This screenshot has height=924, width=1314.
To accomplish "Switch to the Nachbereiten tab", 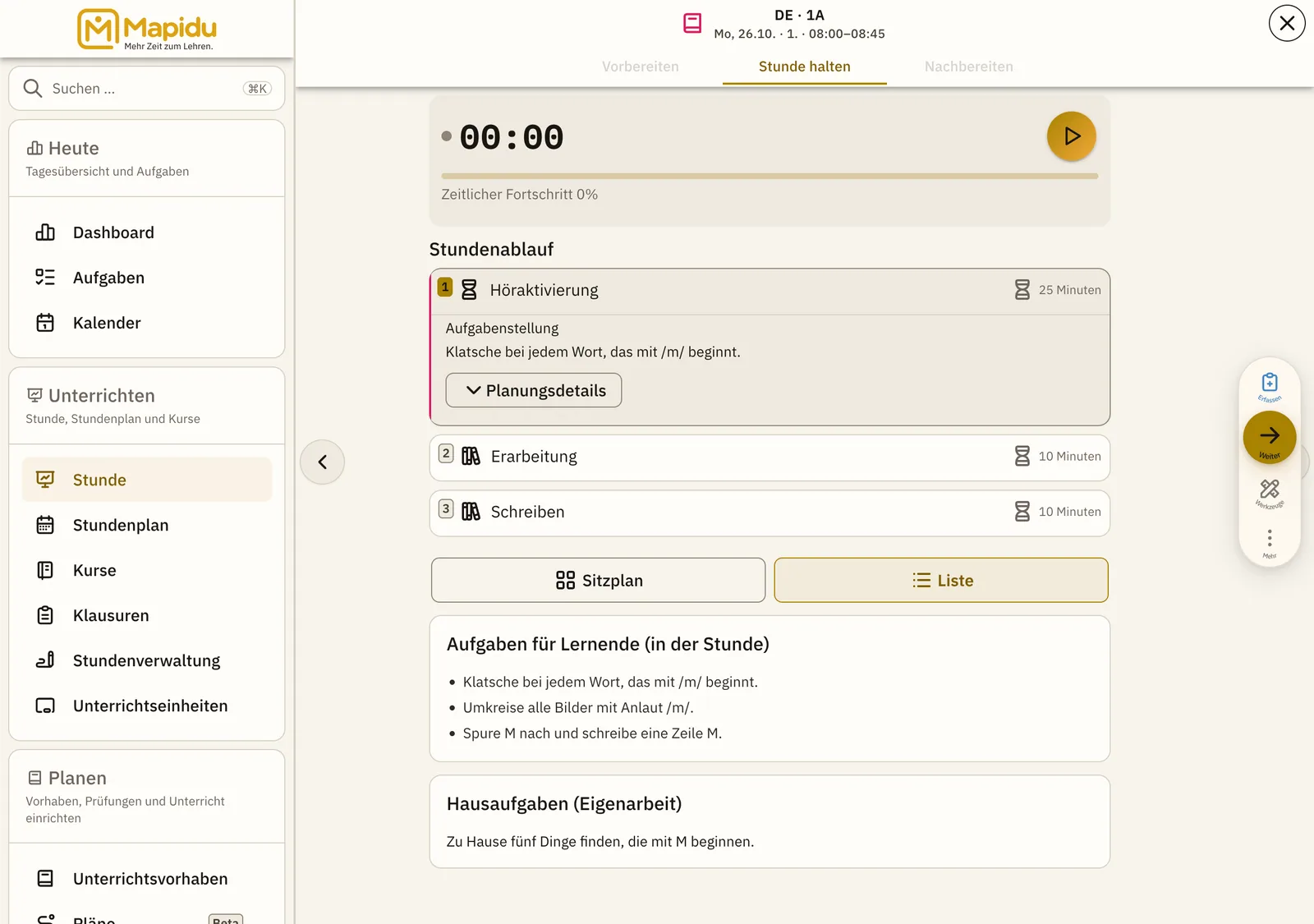I will tap(969, 67).
